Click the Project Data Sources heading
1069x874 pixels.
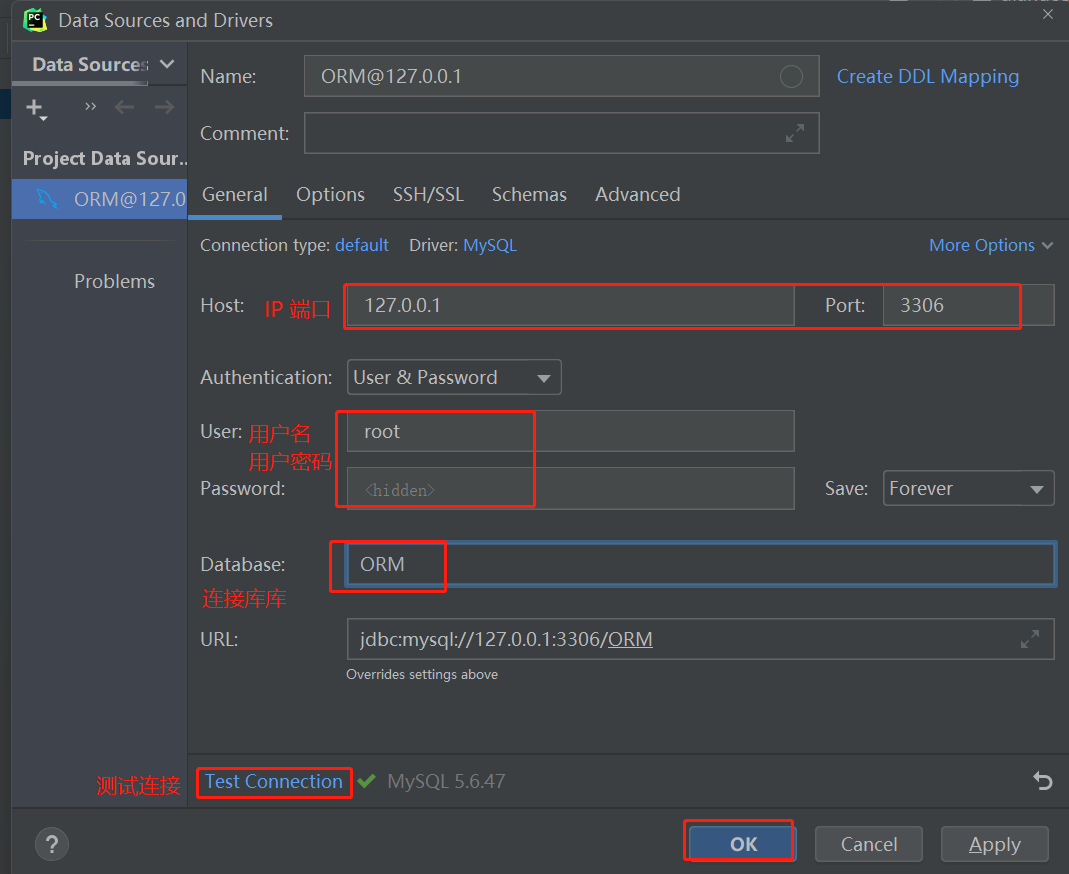[x=105, y=158]
